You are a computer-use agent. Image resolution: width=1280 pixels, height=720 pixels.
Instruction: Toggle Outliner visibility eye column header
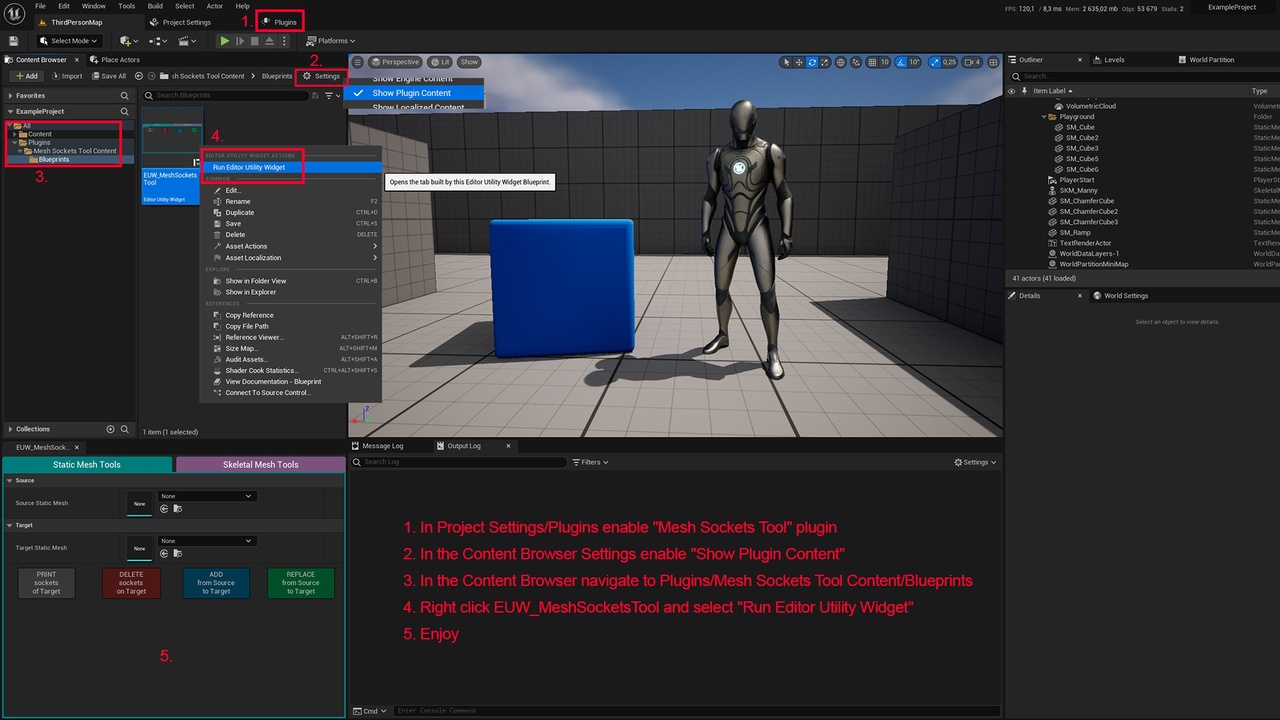click(x=1011, y=91)
